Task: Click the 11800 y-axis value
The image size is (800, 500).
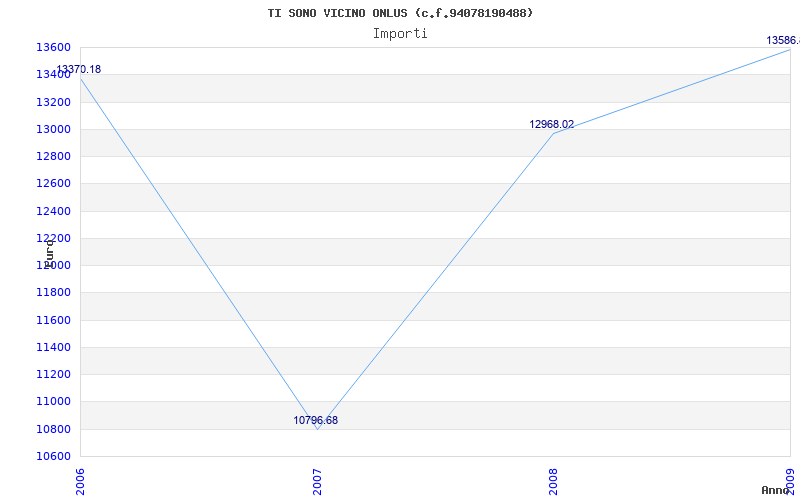Action: [x=53, y=293]
